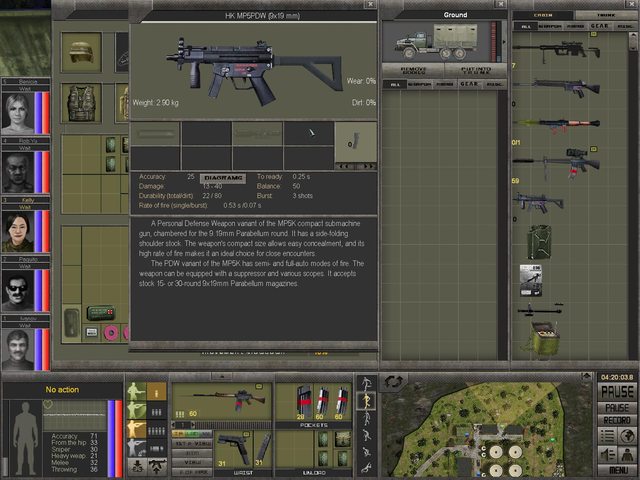Expand the bottom weapon panel arrow
The width and height of the screenshot is (640, 480).
coord(222,376)
